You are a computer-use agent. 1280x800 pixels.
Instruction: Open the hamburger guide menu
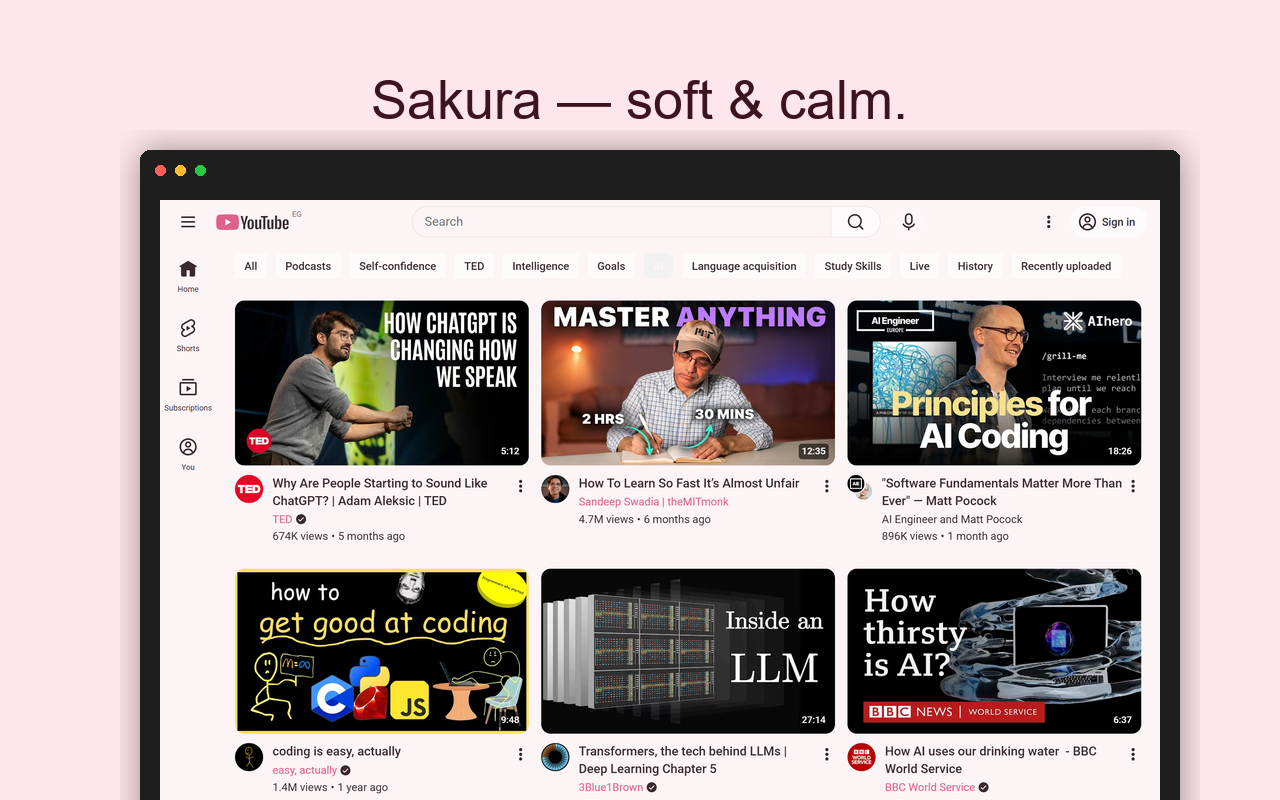click(188, 222)
